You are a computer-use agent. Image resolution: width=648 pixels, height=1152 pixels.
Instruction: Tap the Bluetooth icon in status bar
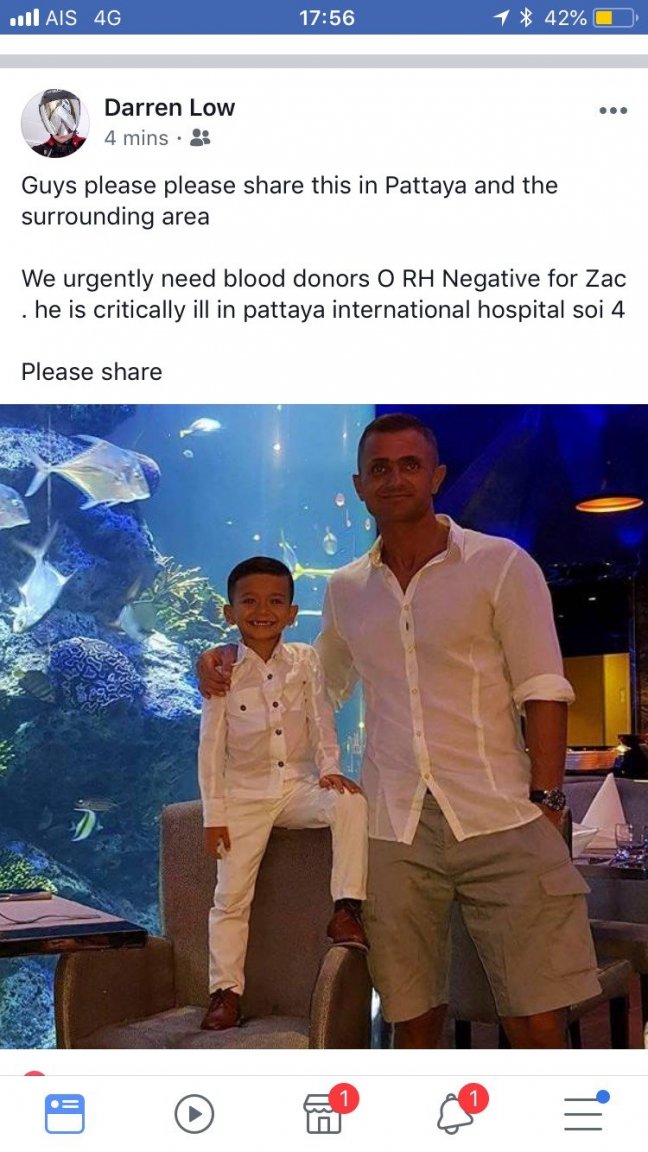coord(525,18)
